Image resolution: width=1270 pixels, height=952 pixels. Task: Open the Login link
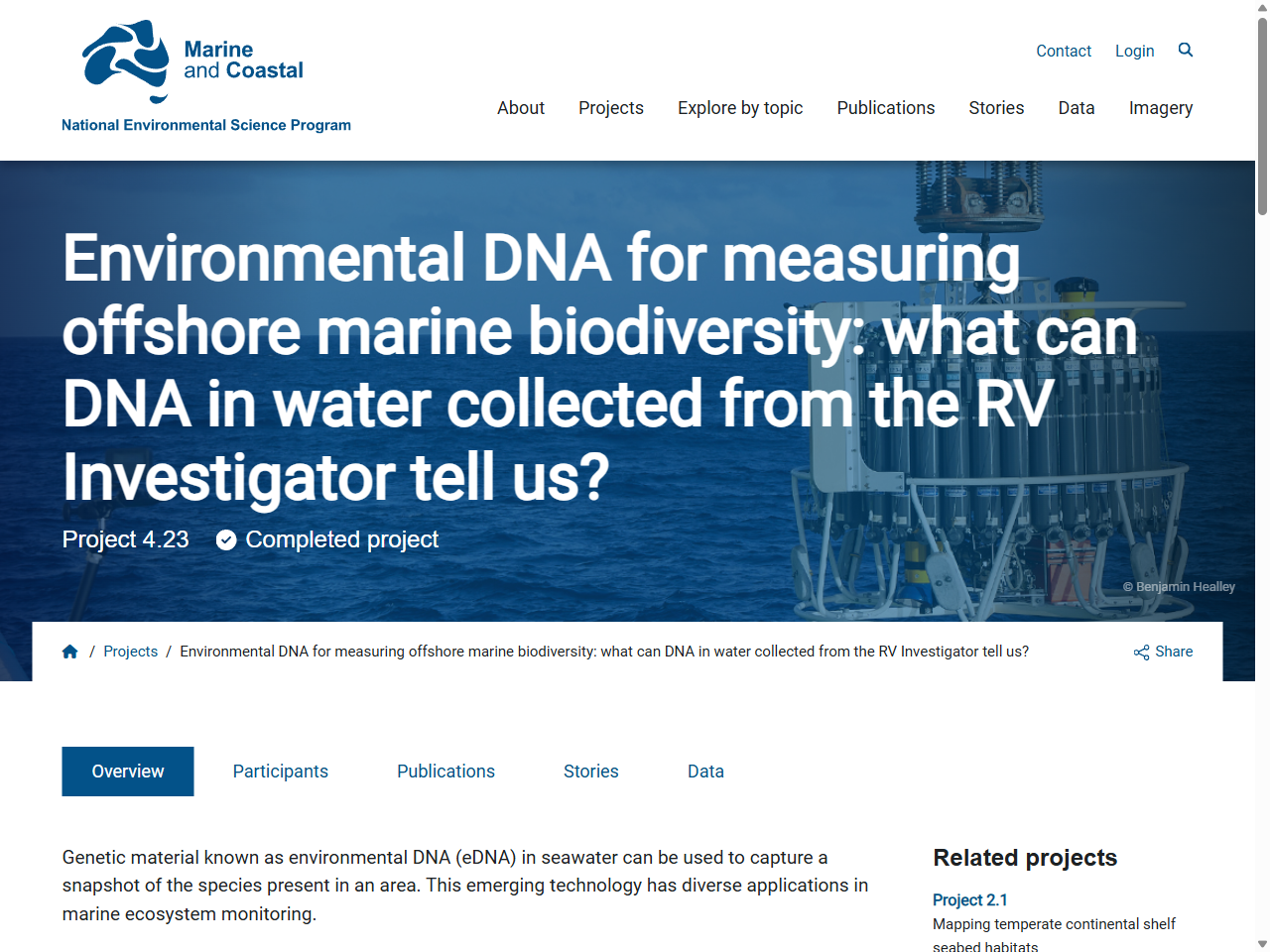1134,51
